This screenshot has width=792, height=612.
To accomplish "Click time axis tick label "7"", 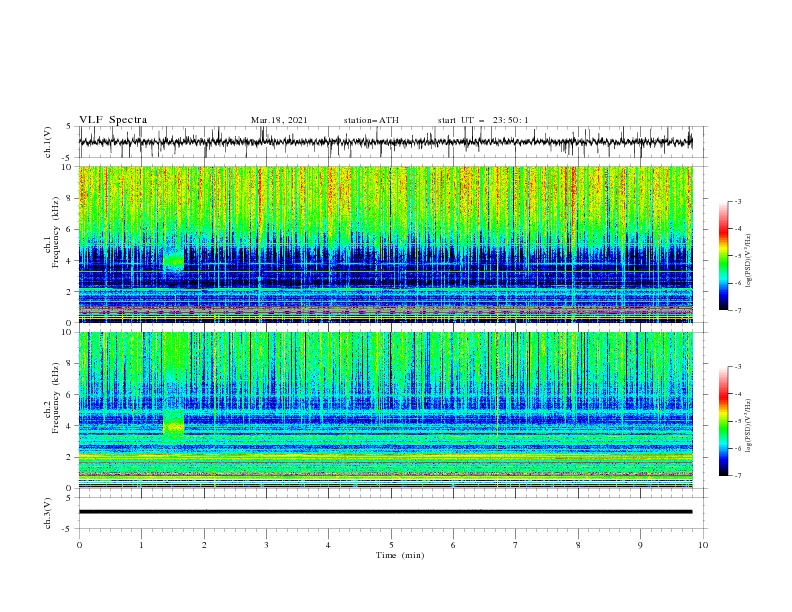I will pos(516,545).
